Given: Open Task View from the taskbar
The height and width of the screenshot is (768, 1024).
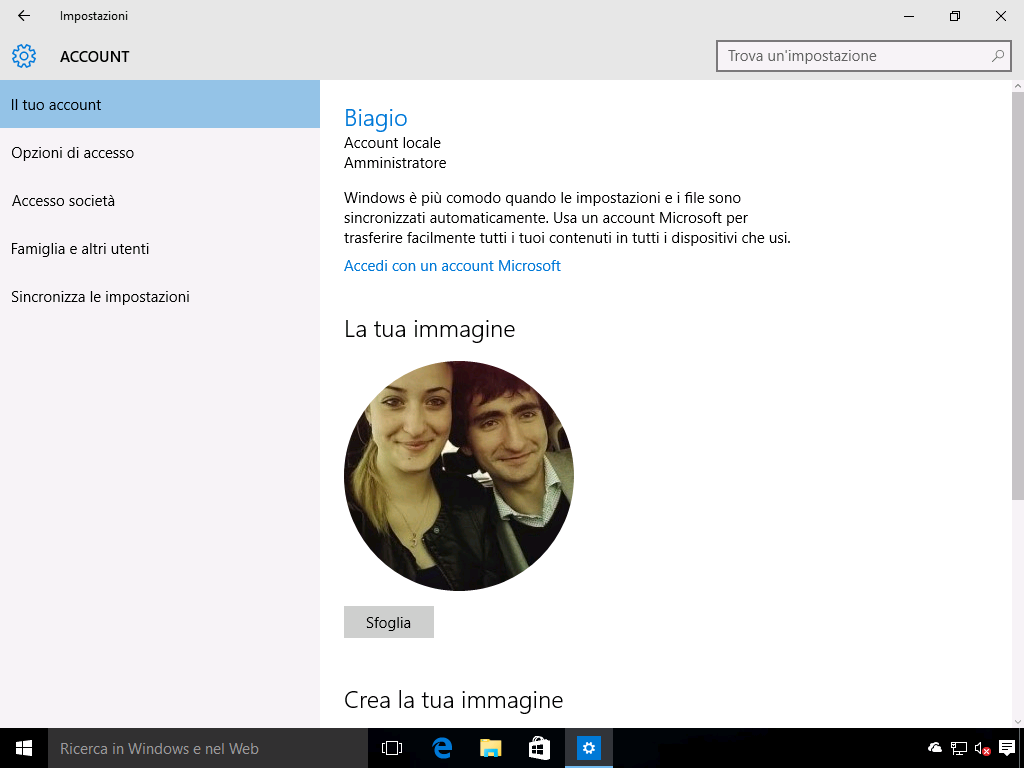Looking at the screenshot, I should click(392, 748).
